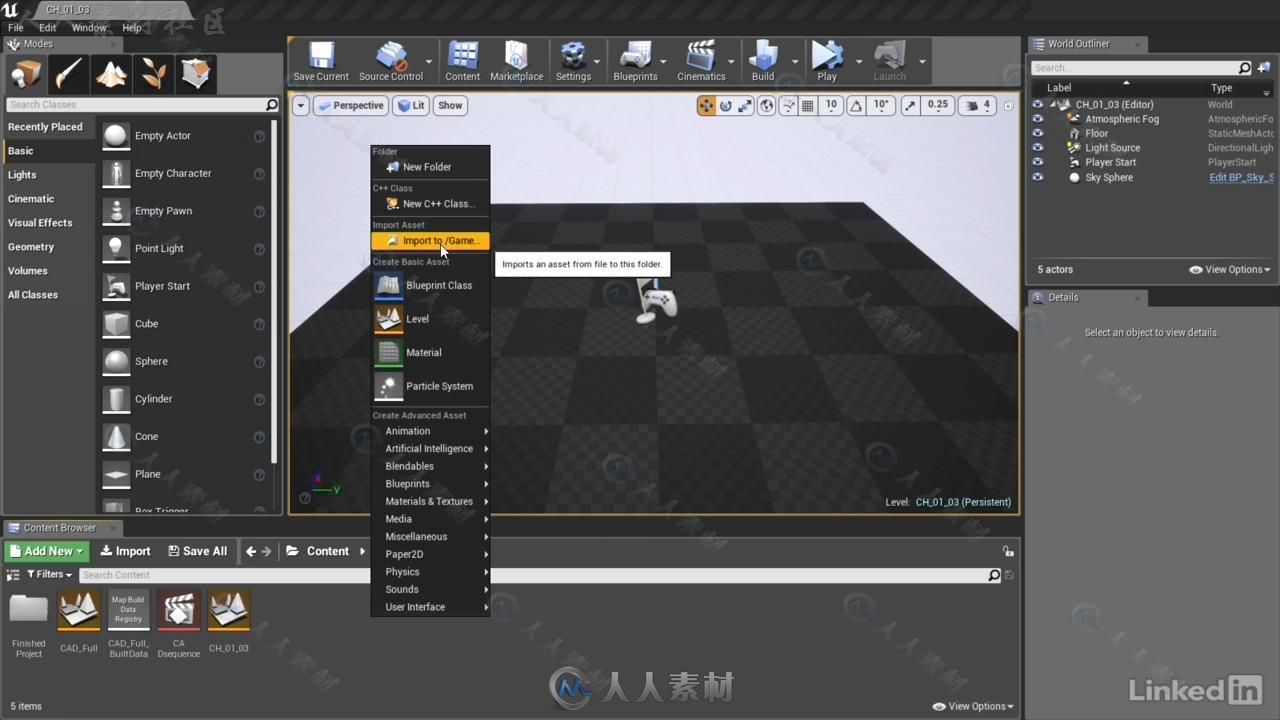Select Finished Project folder thumbnail
This screenshot has height=720, width=1280.
[28, 610]
